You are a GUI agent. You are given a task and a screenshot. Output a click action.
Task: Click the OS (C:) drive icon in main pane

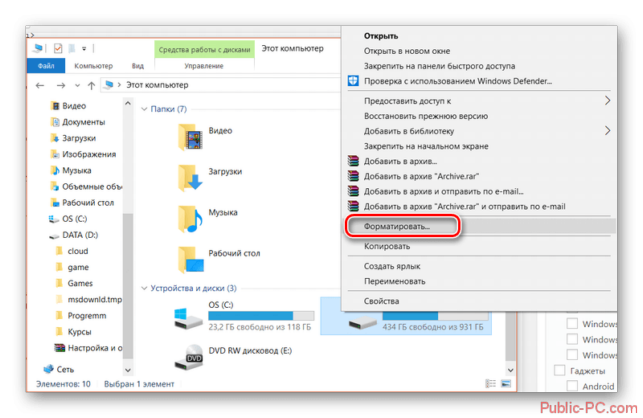(x=188, y=318)
